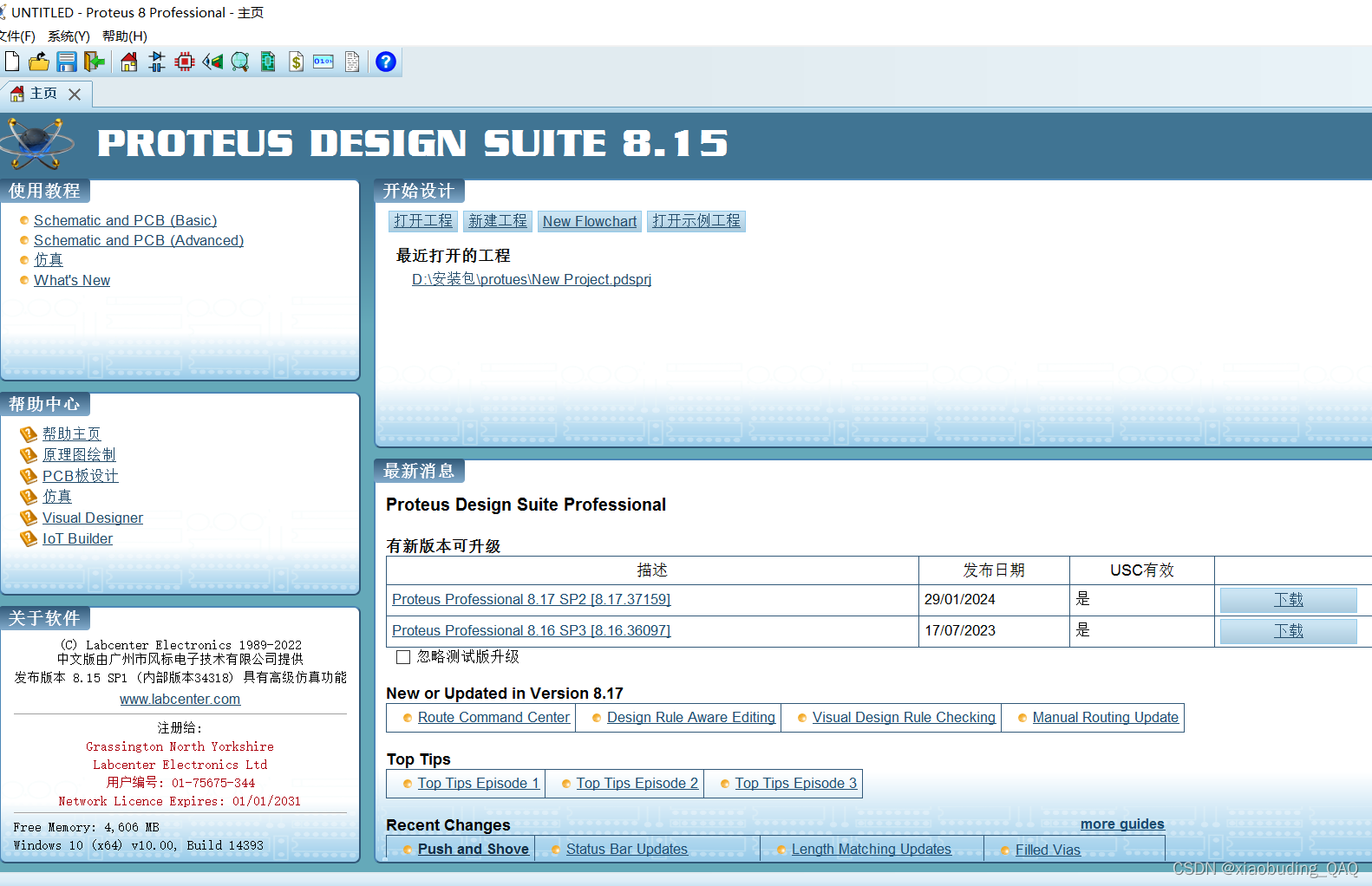The width and height of the screenshot is (1372, 886).
Task: Click the New Flowchart button
Action: [590, 221]
